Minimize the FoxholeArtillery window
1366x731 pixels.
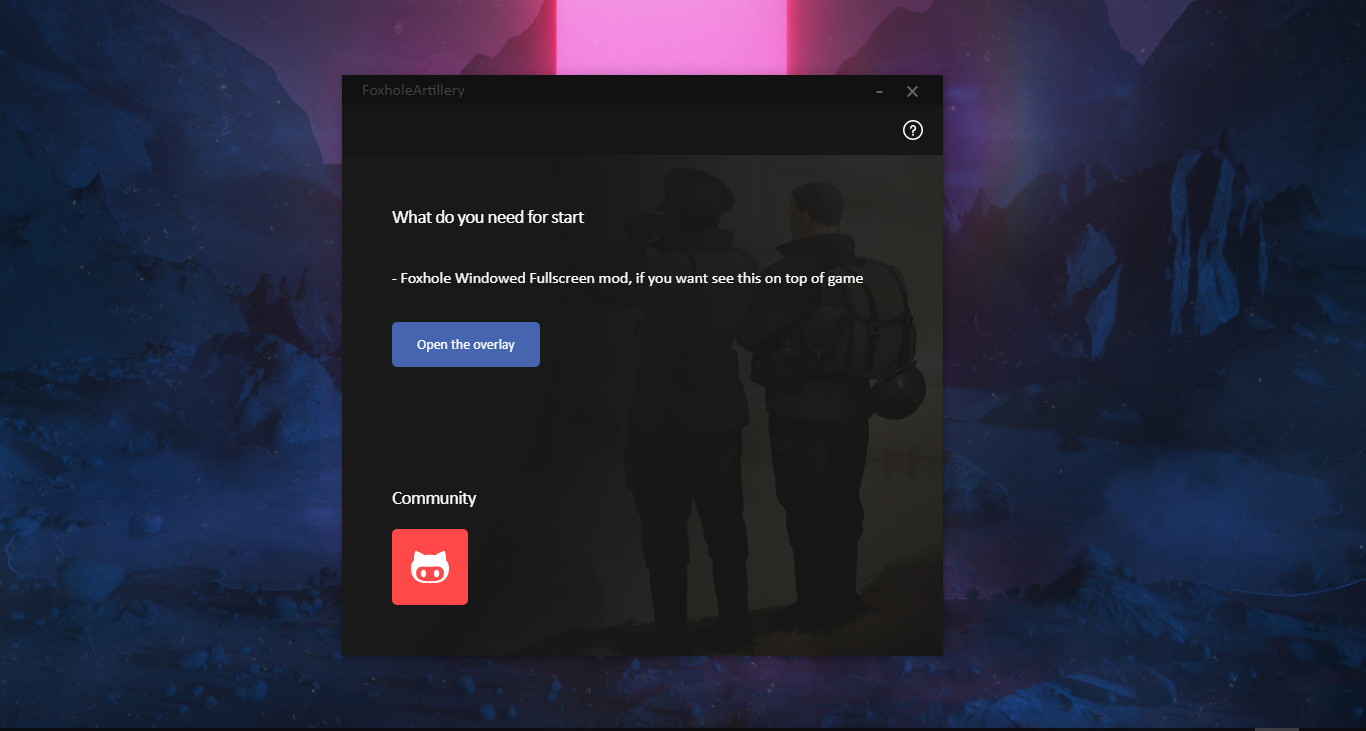(x=879, y=91)
